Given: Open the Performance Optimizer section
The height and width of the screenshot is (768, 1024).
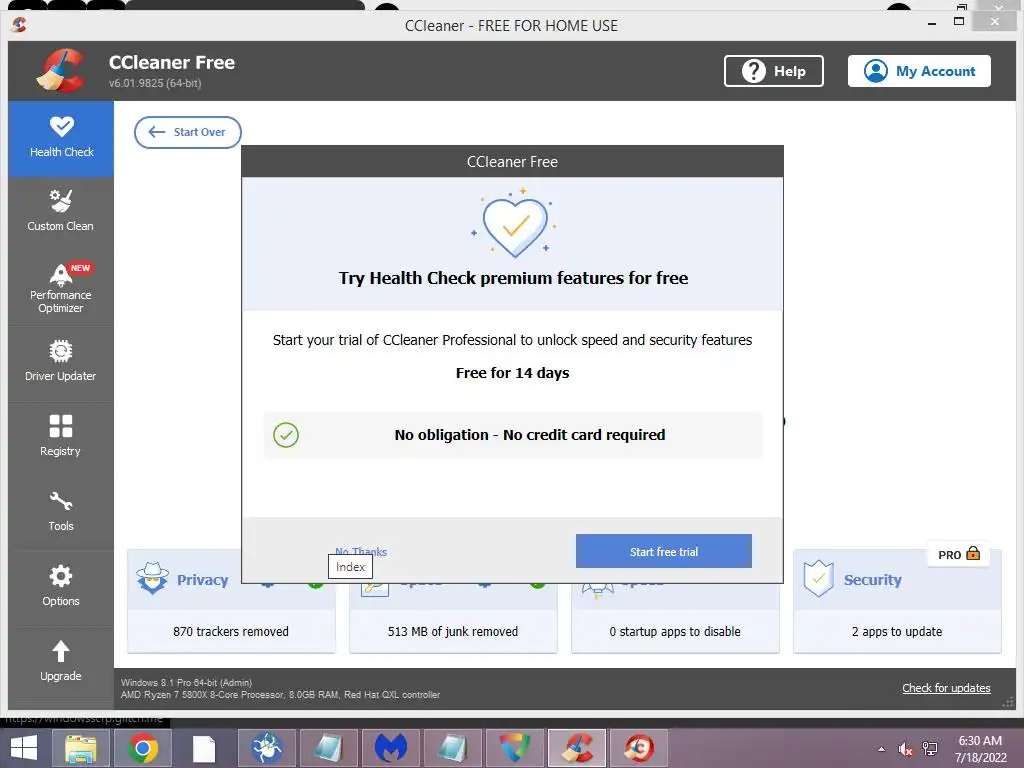Looking at the screenshot, I should point(61,288).
